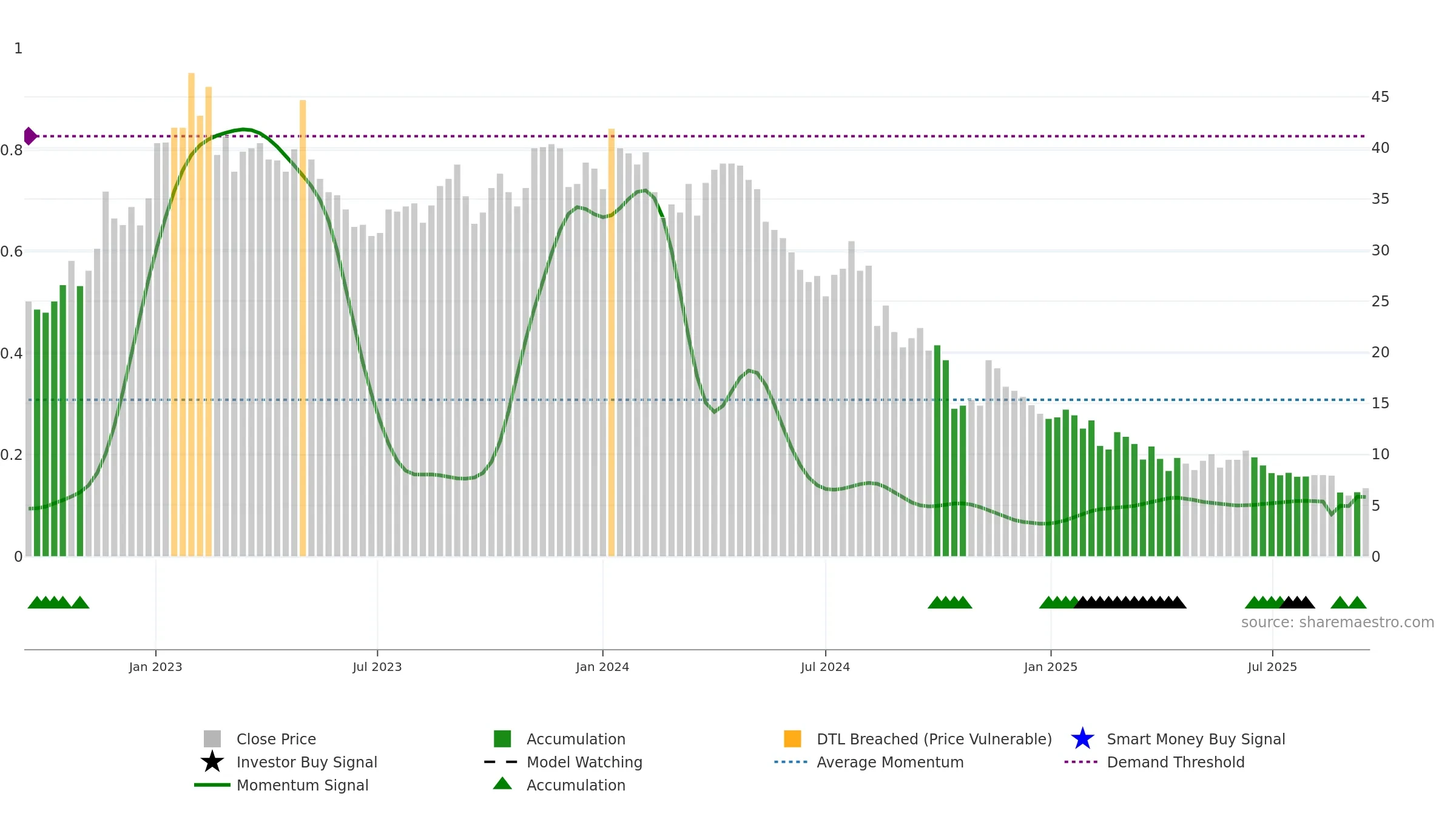The image size is (1456, 819).
Task: Toggle the Close Price legend entry
Action: point(276,739)
